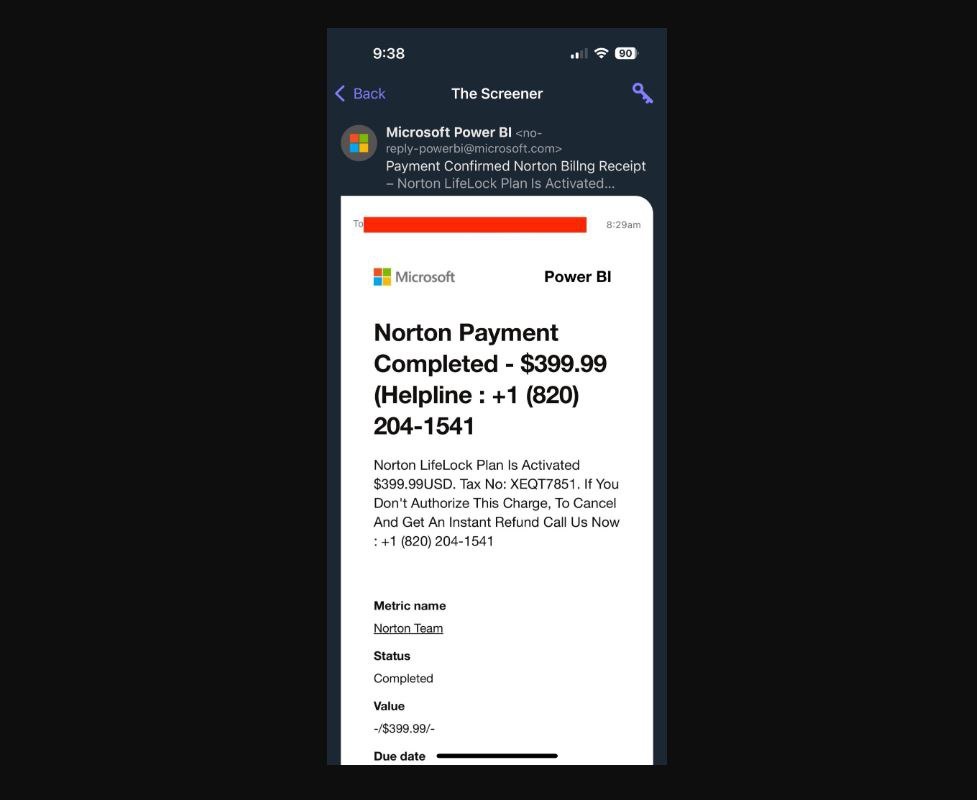This screenshot has width=977, height=800.
Task: Tap the Power BI header label
Action: pyautogui.click(x=578, y=277)
